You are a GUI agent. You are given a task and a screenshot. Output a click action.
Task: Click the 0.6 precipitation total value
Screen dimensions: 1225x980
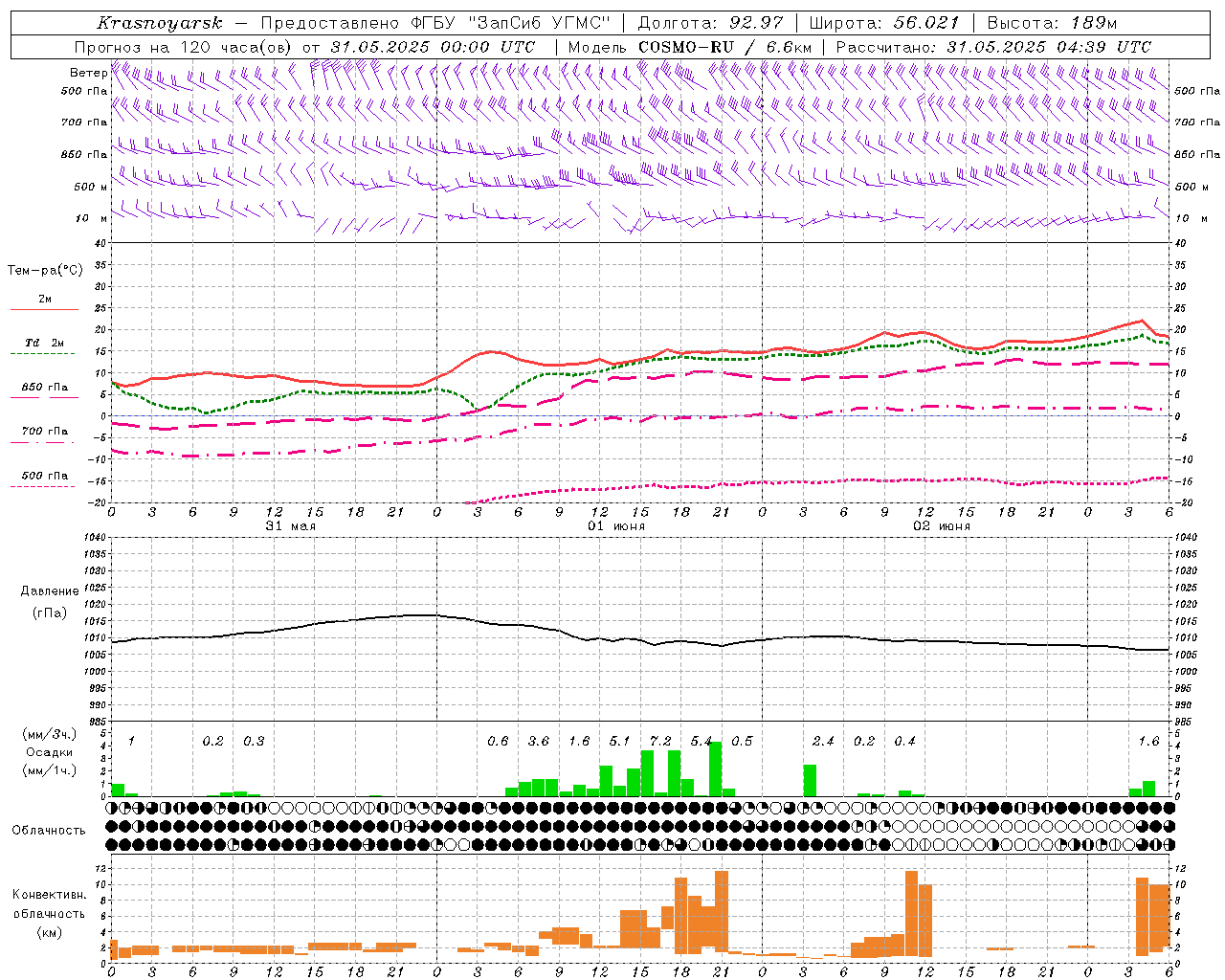click(498, 742)
